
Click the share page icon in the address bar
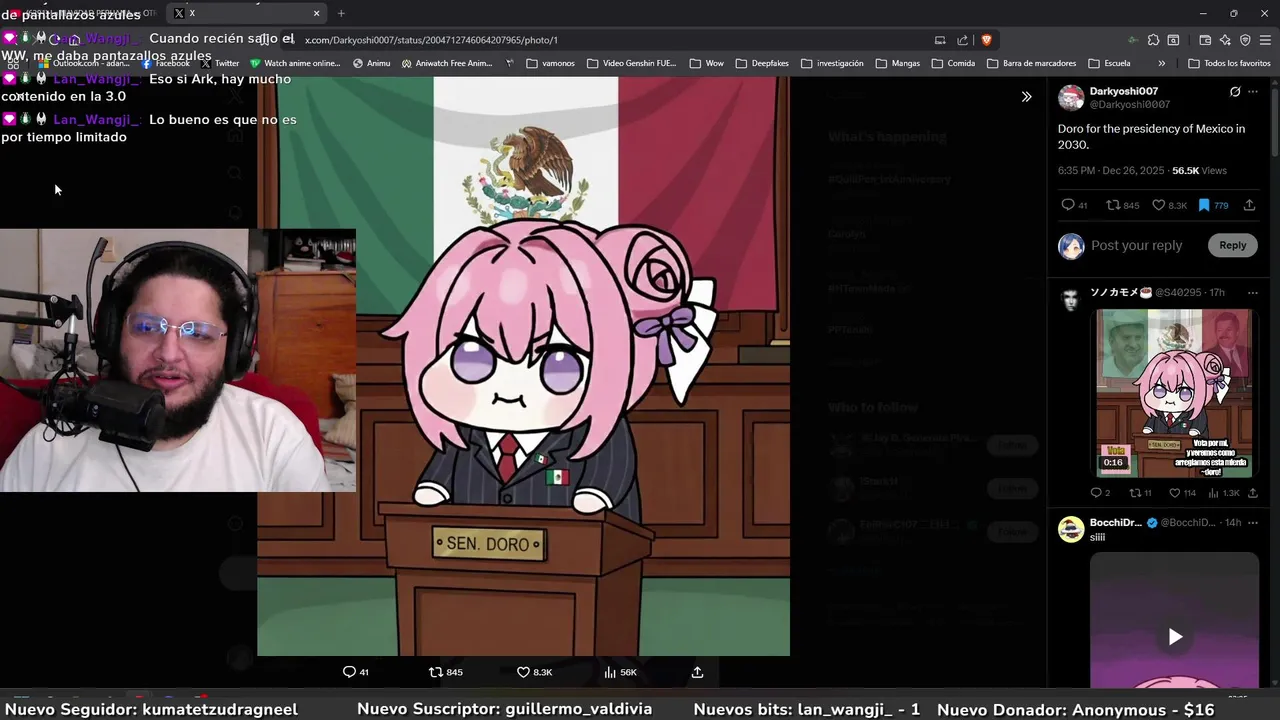pos(962,40)
